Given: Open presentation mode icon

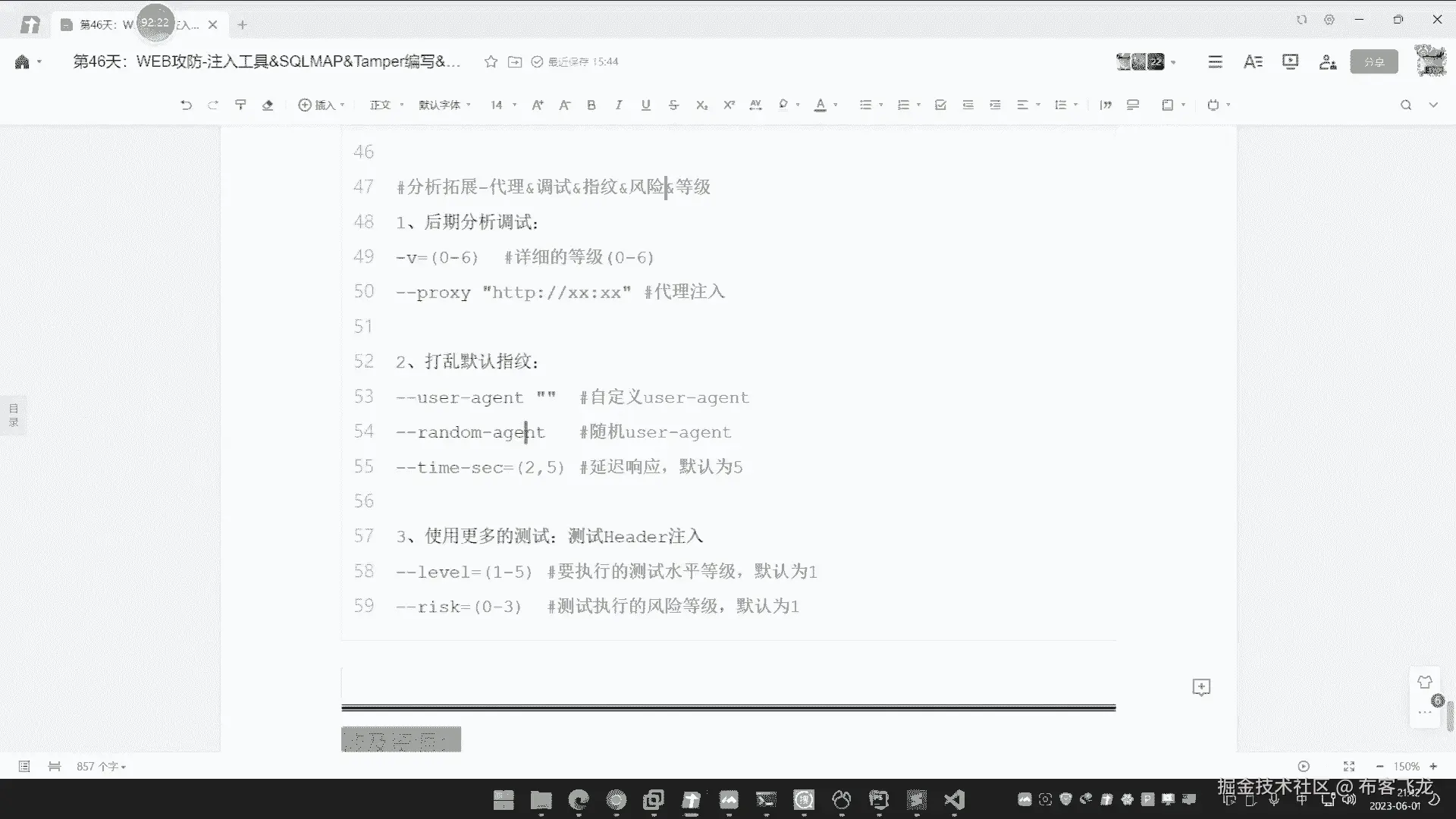Looking at the screenshot, I should click(x=1290, y=61).
